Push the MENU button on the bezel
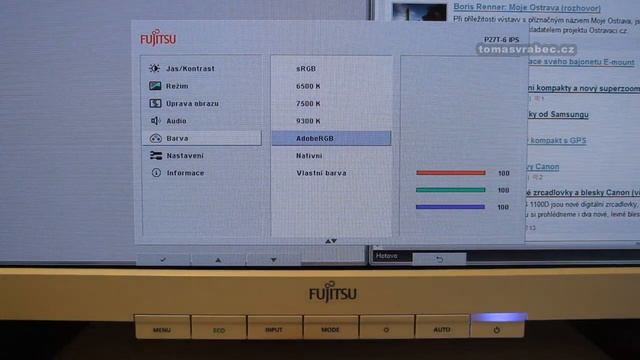This screenshot has height=360, width=640. click(x=162, y=328)
